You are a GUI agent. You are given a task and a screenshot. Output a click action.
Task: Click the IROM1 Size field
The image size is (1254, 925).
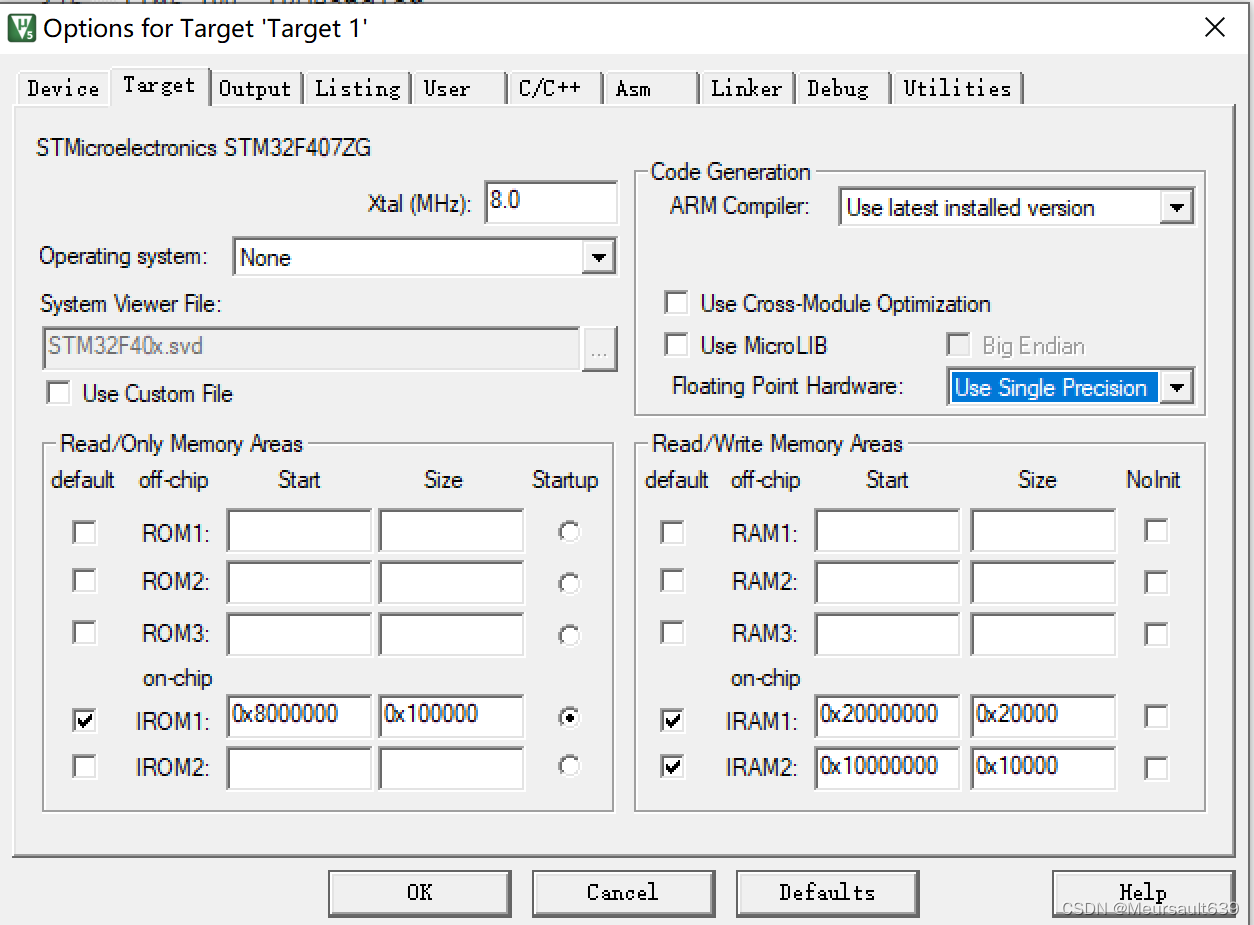(x=451, y=716)
